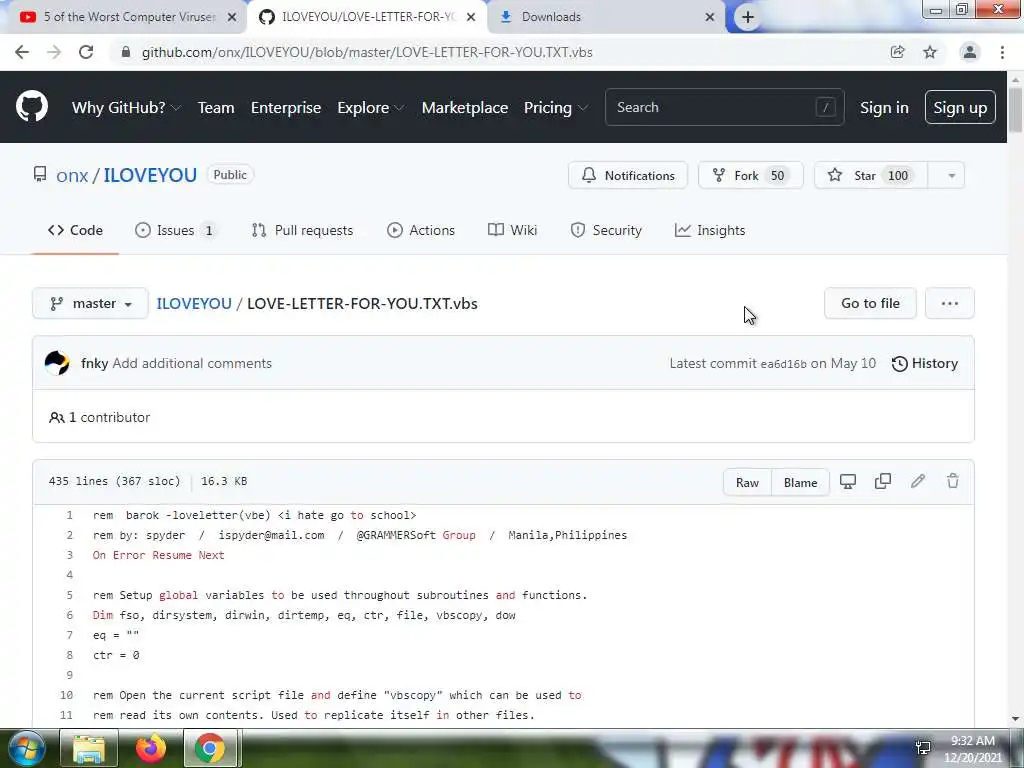Open the Issues tab
The height and width of the screenshot is (768, 1024).
pyautogui.click(x=174, y=231)
